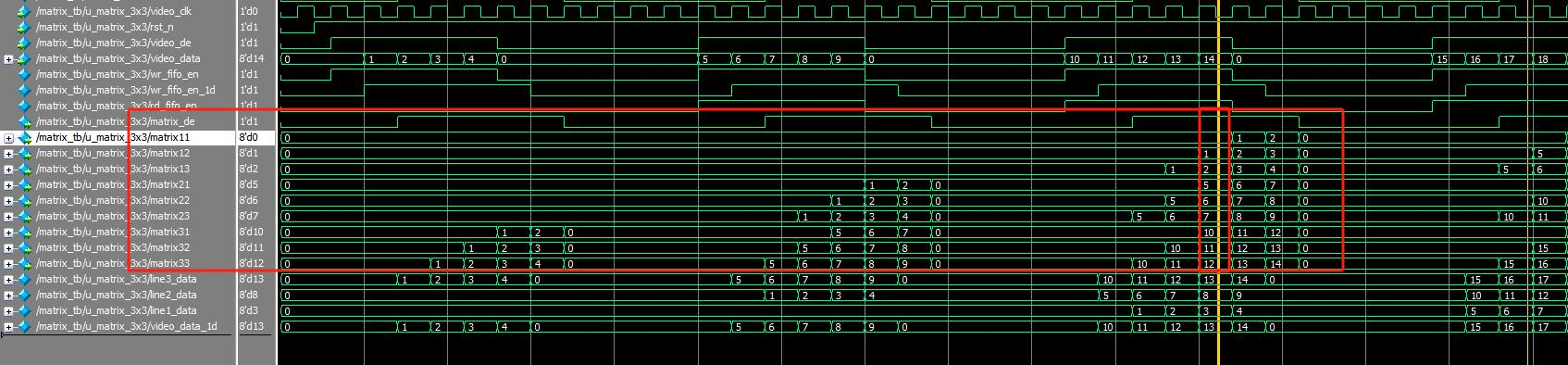Image resolution: width=1568 pixels, height=365 pixels.
Task: Select the /matrix_tb/u_matrix_3x3/video_clk signal name
Action: (x=113, y=11)
